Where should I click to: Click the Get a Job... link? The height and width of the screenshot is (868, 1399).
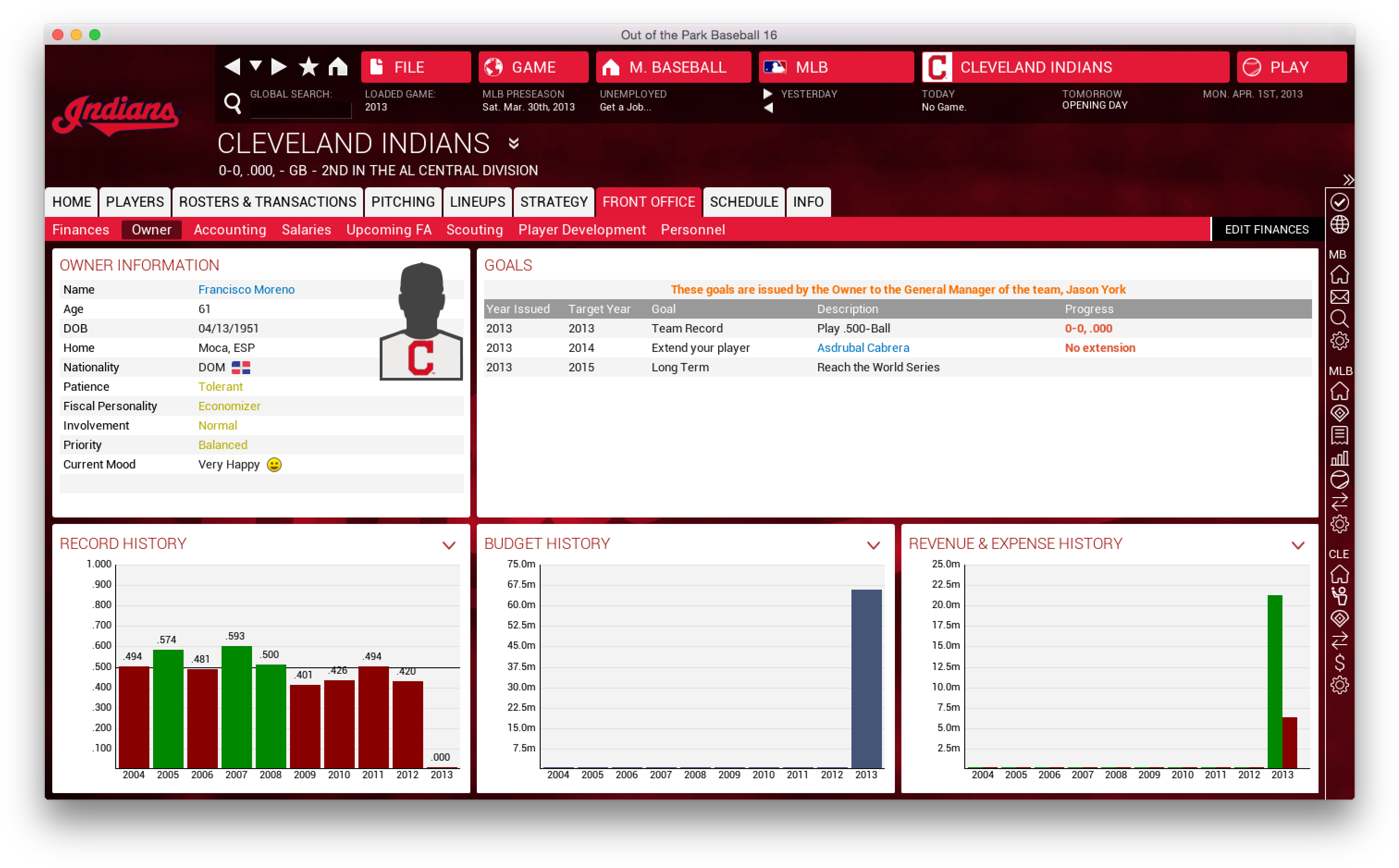click(625, 107)
